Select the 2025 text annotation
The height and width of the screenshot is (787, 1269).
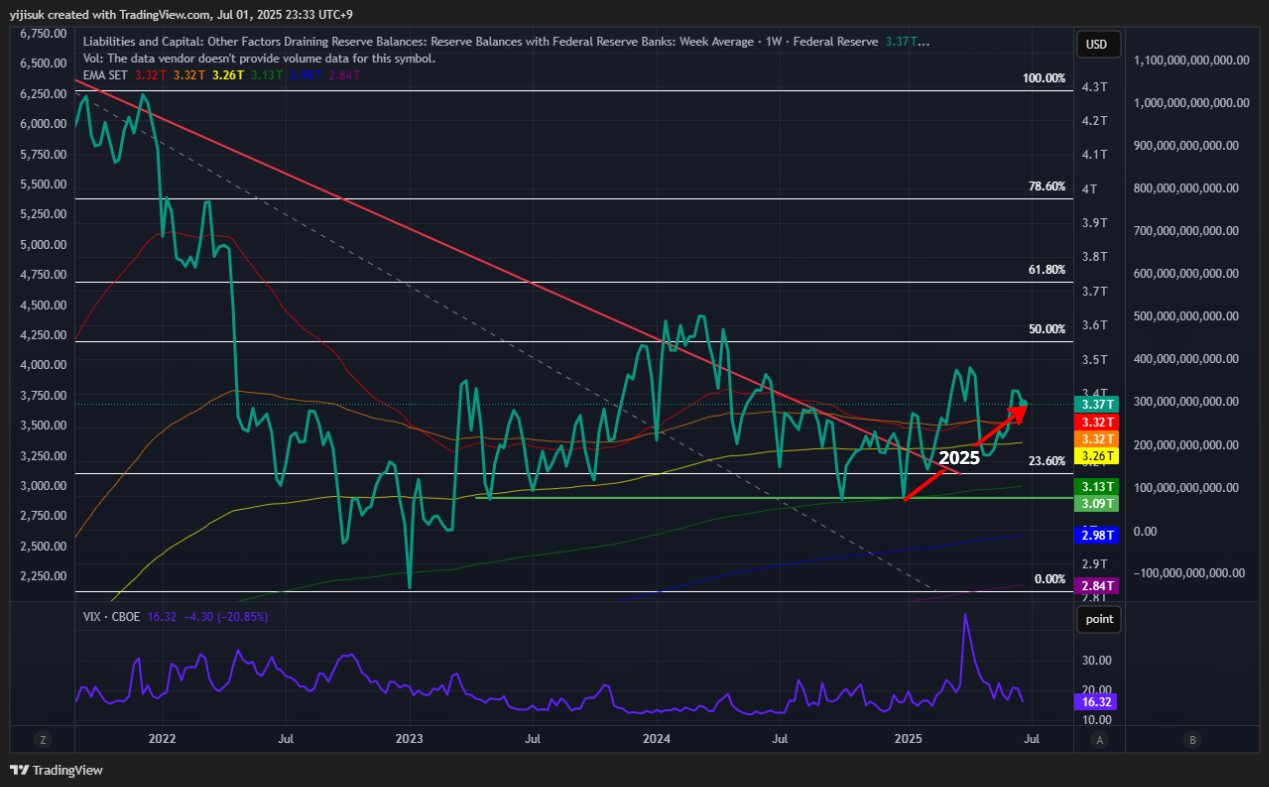(959, 457)
